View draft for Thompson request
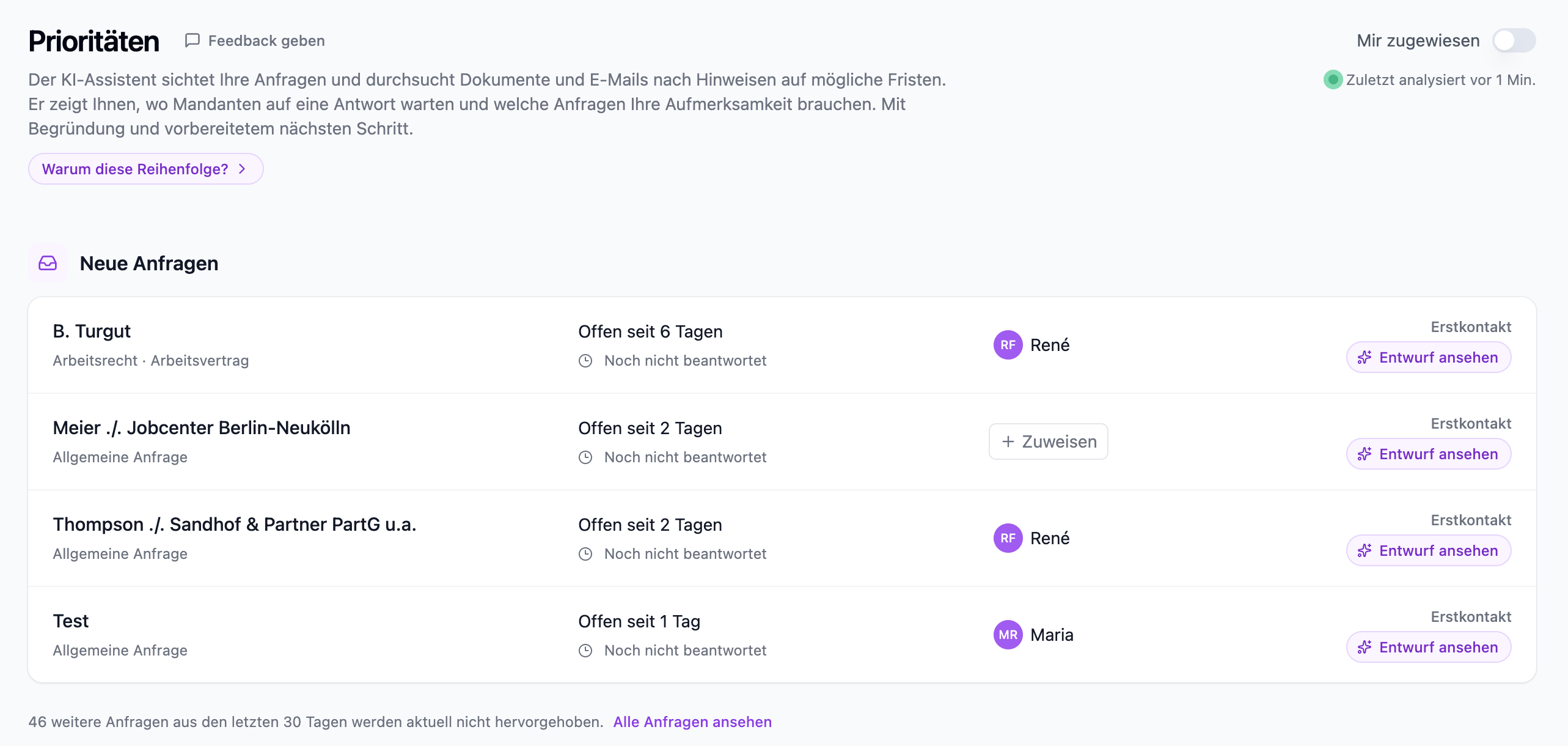This screenshot has width=1568, height=746. pyautogui.click(x=1429, y=550)
